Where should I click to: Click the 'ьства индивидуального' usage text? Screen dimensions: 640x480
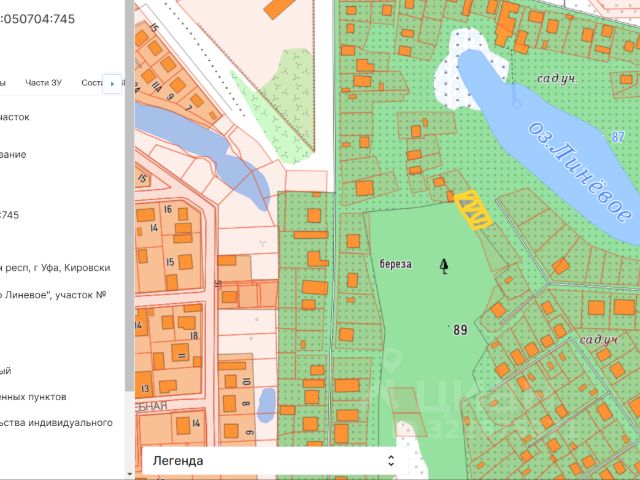56,422
